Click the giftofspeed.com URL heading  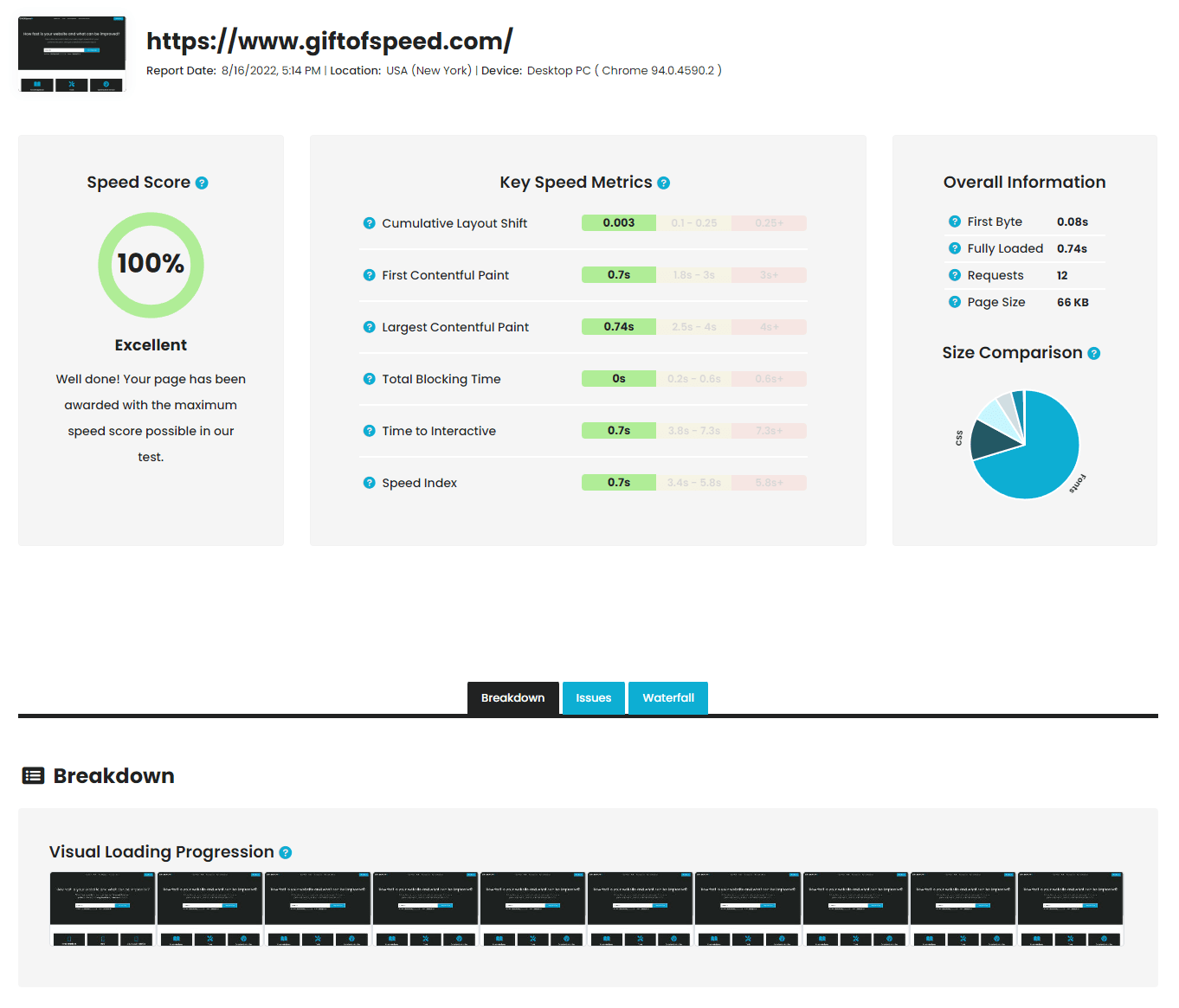pyautogui.click(x=330, y=41)
